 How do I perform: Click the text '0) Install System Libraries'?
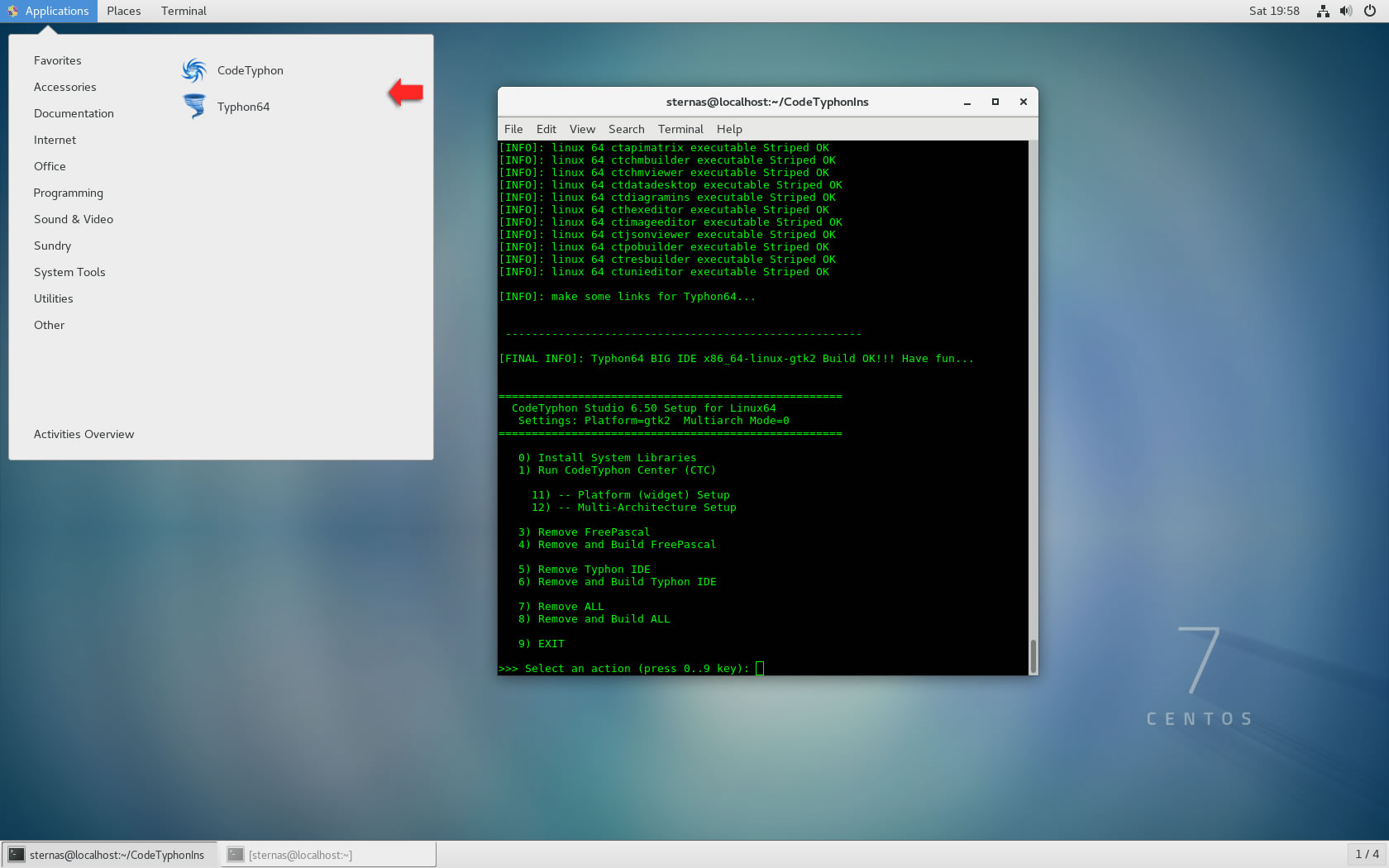607,457
